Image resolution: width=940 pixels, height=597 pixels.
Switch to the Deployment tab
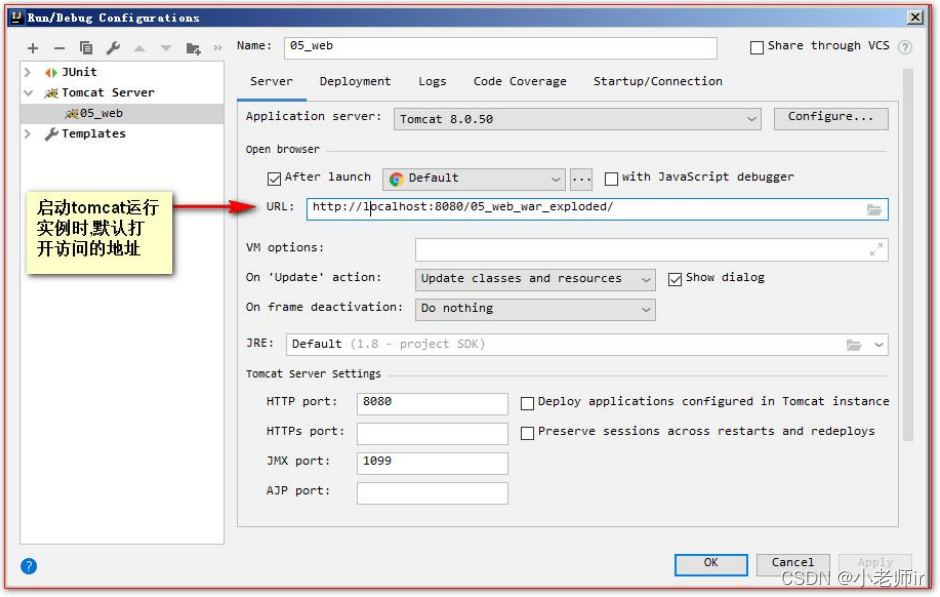pos(355,82)
